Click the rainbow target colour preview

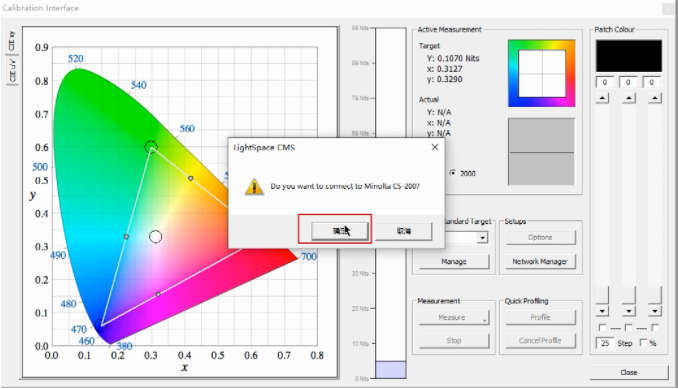542,73
